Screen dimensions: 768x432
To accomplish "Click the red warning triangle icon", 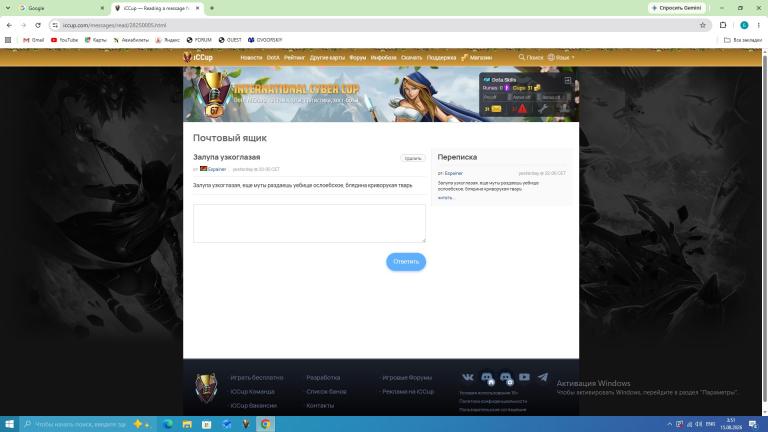I will click(x=522, y=109).
